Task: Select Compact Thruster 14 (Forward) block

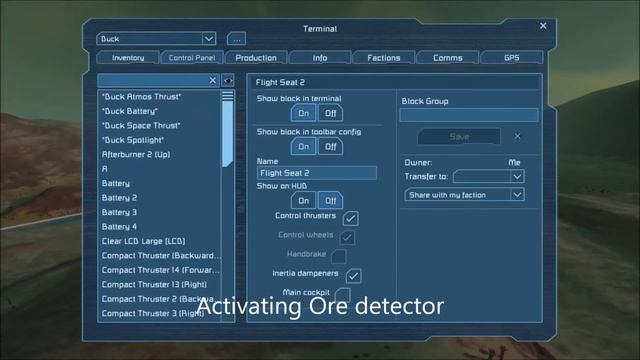Action: pos(160,270)
